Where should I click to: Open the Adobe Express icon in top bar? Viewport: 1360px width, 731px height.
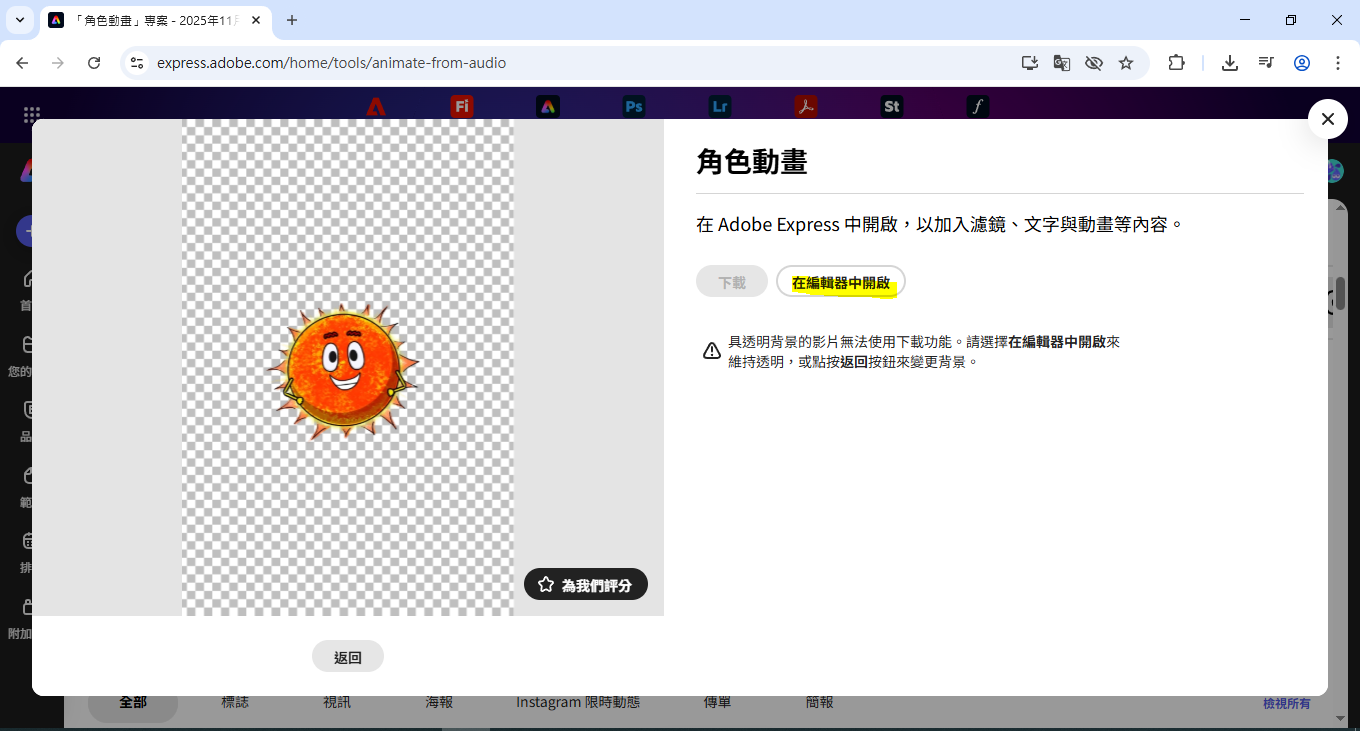[547, 106]
